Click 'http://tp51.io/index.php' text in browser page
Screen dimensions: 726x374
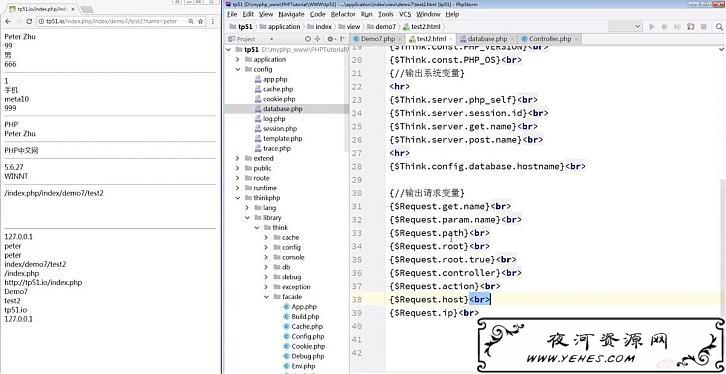[x=43, y=282]
